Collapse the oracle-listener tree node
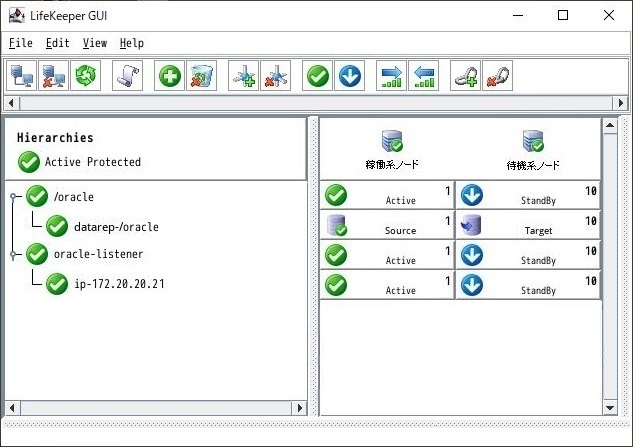Screen dimensions: 633x447 [13, 254]
